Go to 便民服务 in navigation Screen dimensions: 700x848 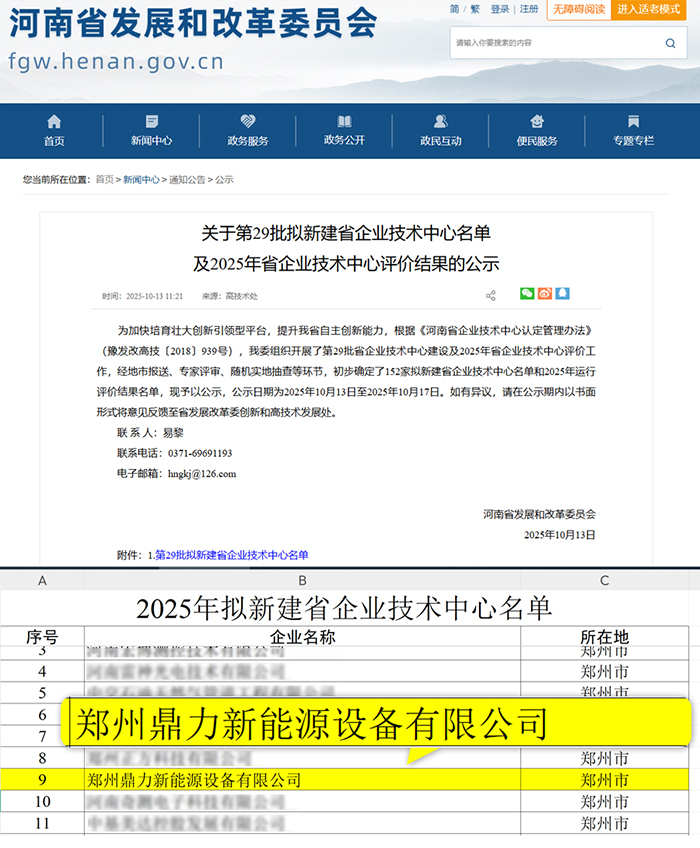coord(537,131)
